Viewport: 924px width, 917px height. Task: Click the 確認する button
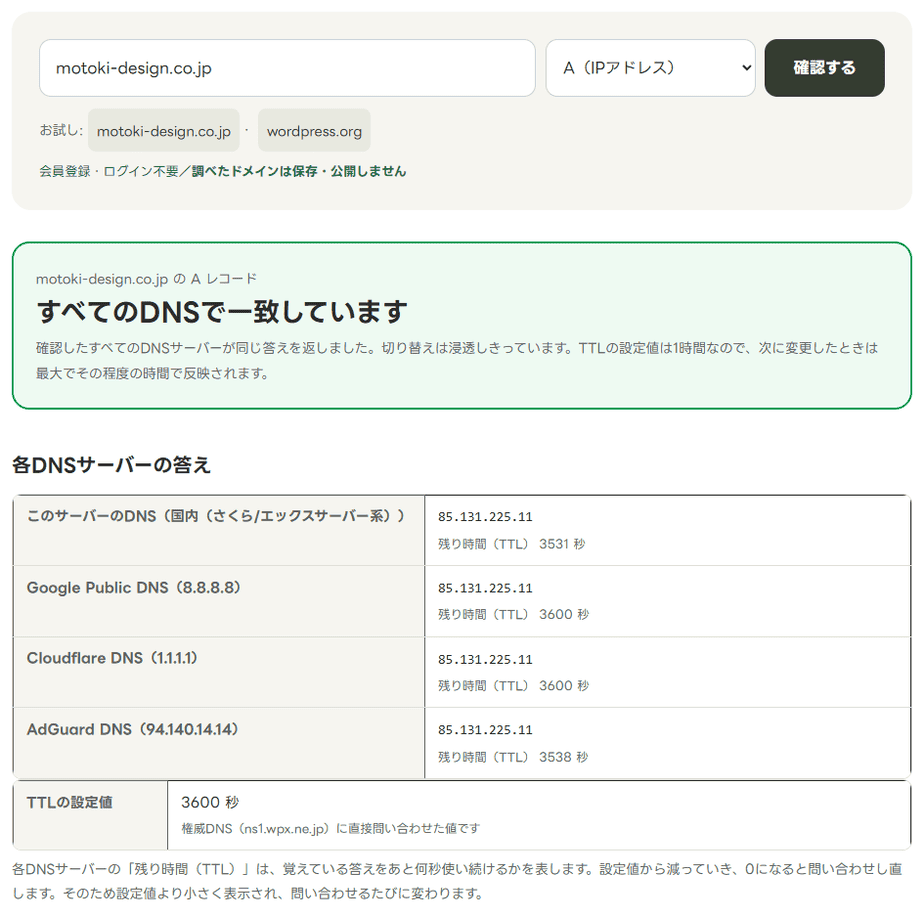(x=824, y=68)
